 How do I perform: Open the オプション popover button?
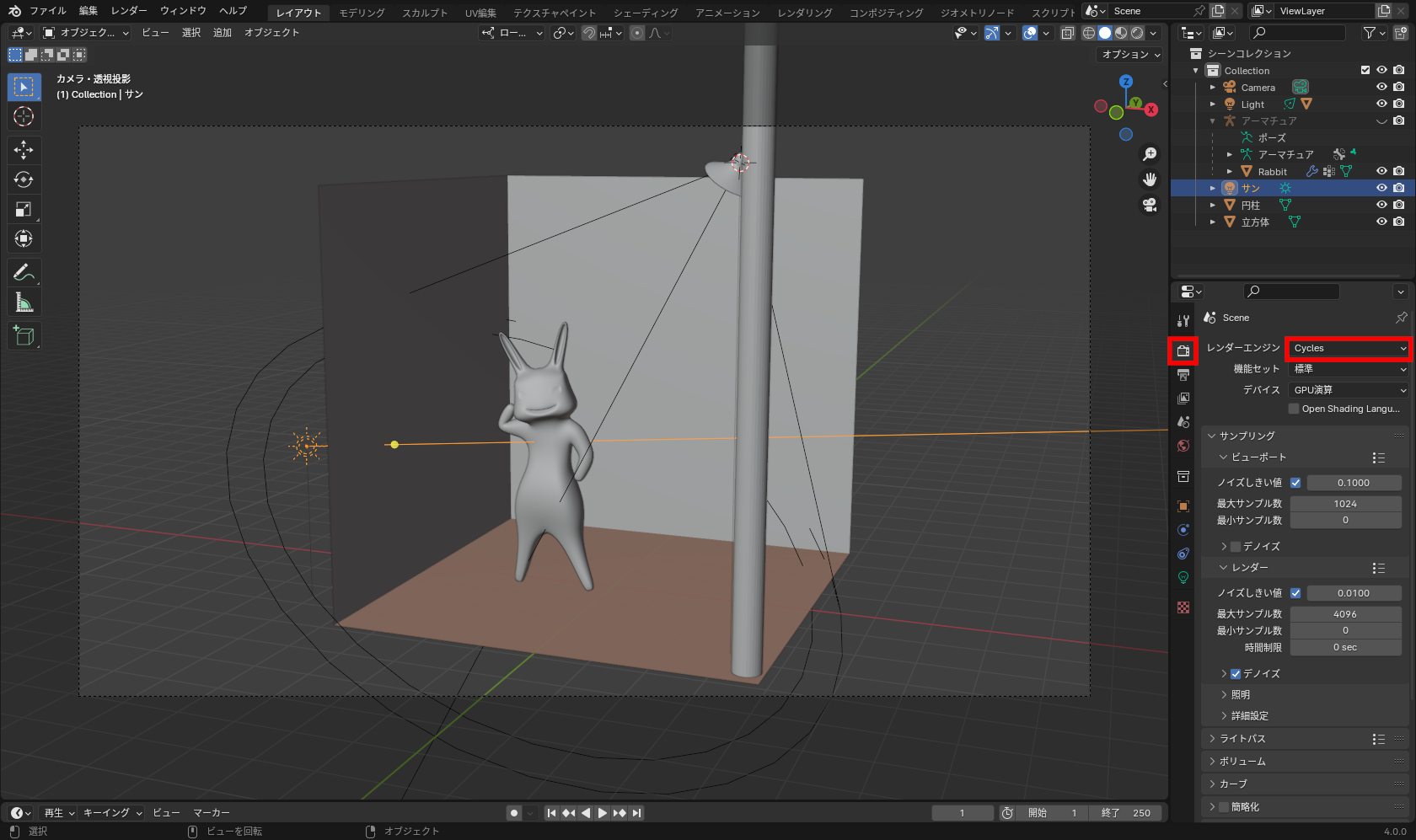click(x=1131, y=55)
